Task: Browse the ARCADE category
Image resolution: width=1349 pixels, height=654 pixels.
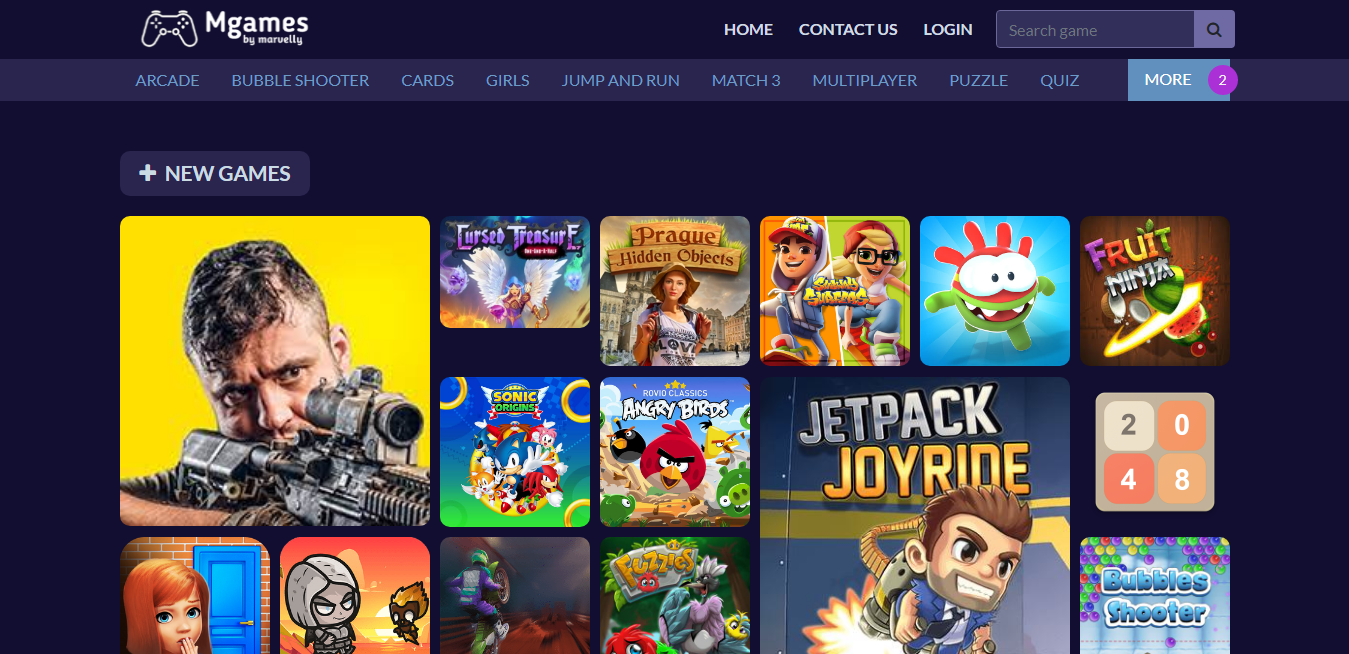Action: pyautogui.click(x=167, y=80)
